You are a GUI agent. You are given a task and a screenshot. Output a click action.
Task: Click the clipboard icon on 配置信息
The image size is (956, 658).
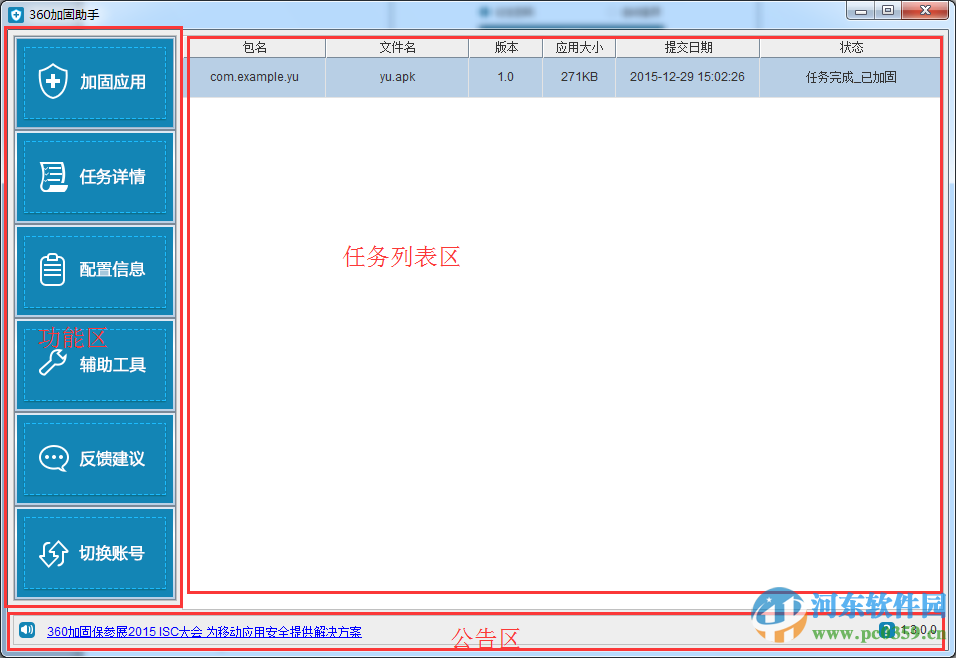(52, 270)
